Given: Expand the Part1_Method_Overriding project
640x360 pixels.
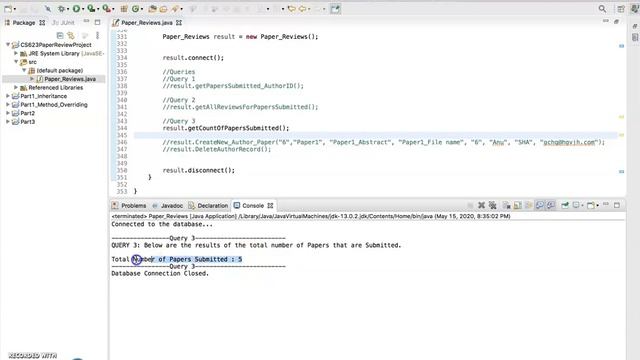Looking at the screenshot, I should 8,104.
